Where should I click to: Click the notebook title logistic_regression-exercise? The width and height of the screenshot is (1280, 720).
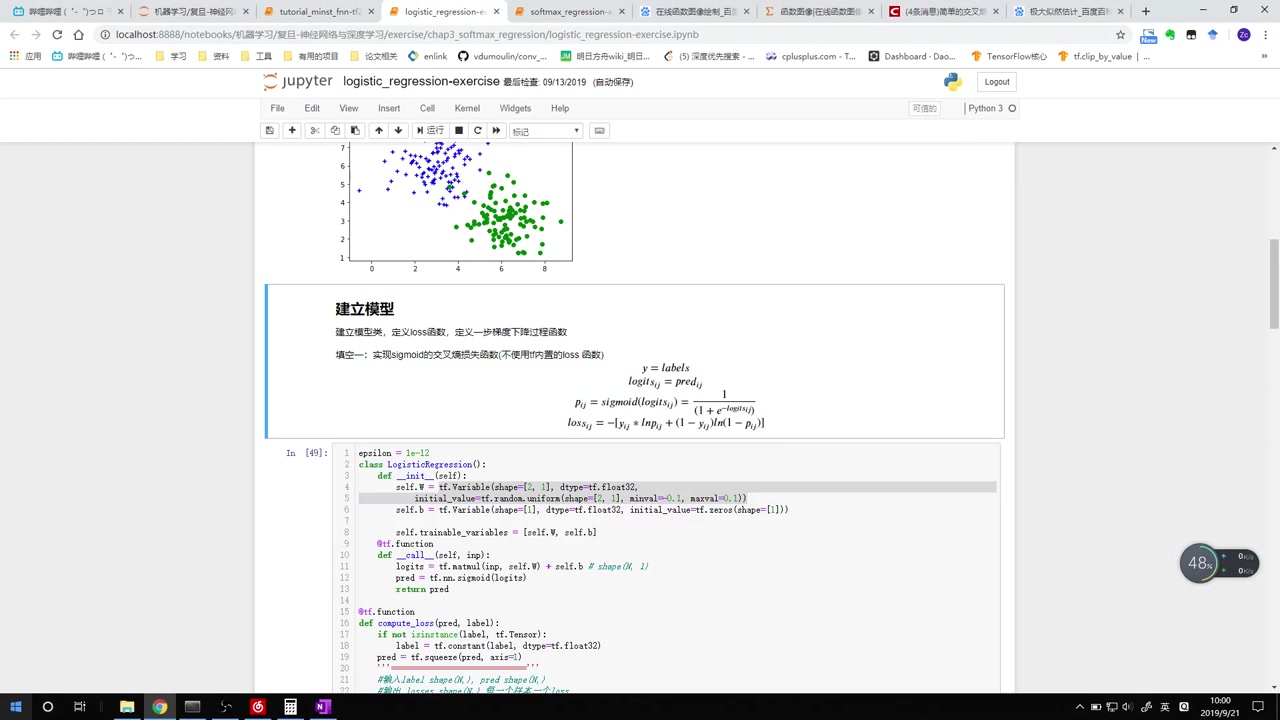point(421,82)
